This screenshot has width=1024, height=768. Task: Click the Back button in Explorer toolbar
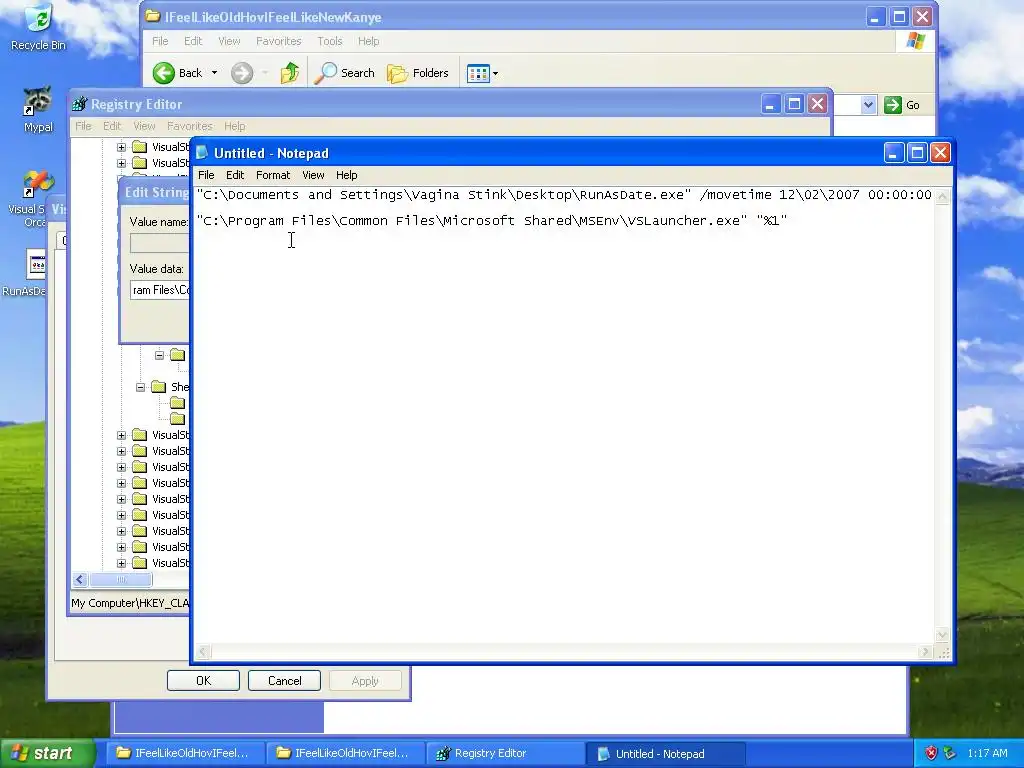(x=178, y=73)
